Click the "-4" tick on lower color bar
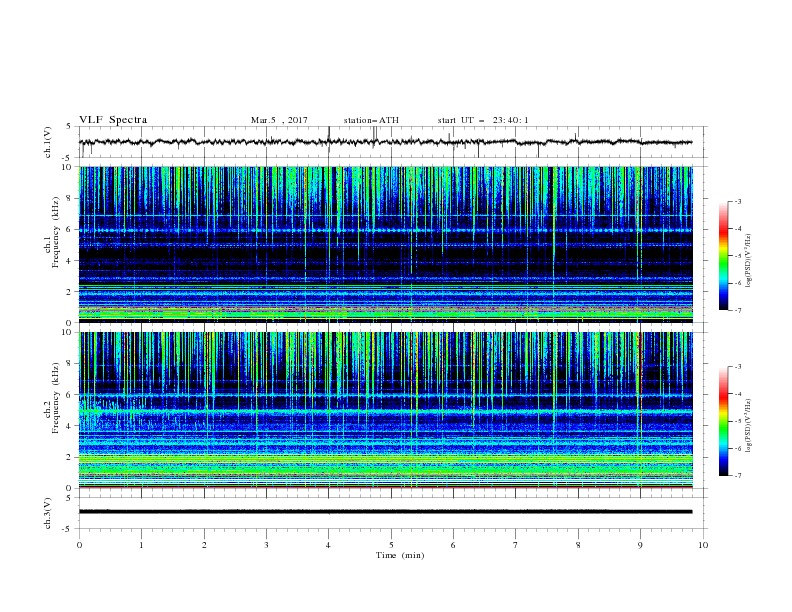This screenshot has width=792, height=612. 738,394
